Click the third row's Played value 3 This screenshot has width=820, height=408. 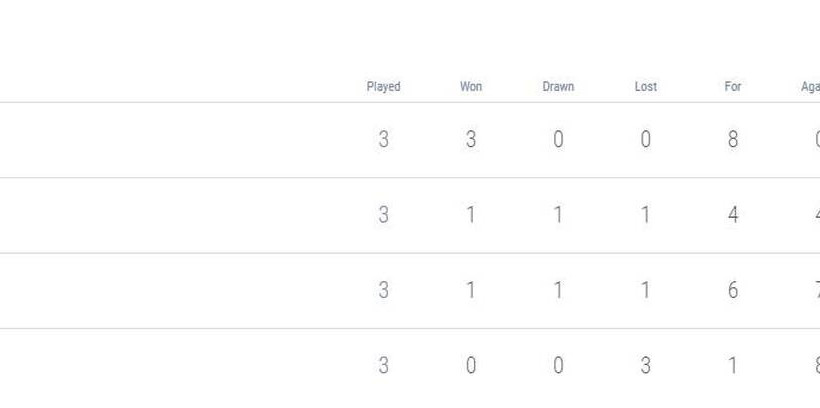(383, 290)
